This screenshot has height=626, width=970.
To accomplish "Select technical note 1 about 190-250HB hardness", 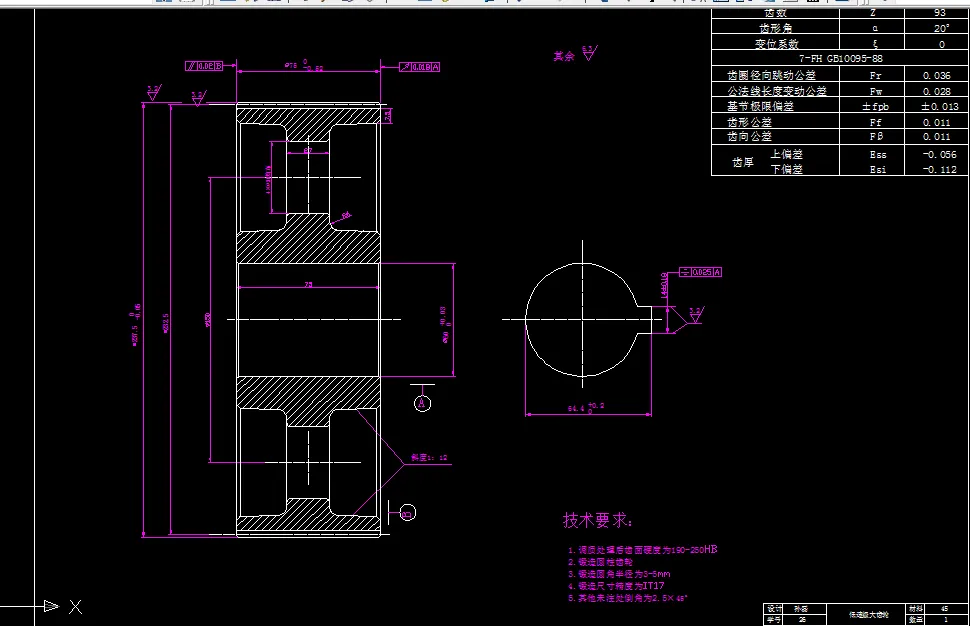I will tap(643, 549).
